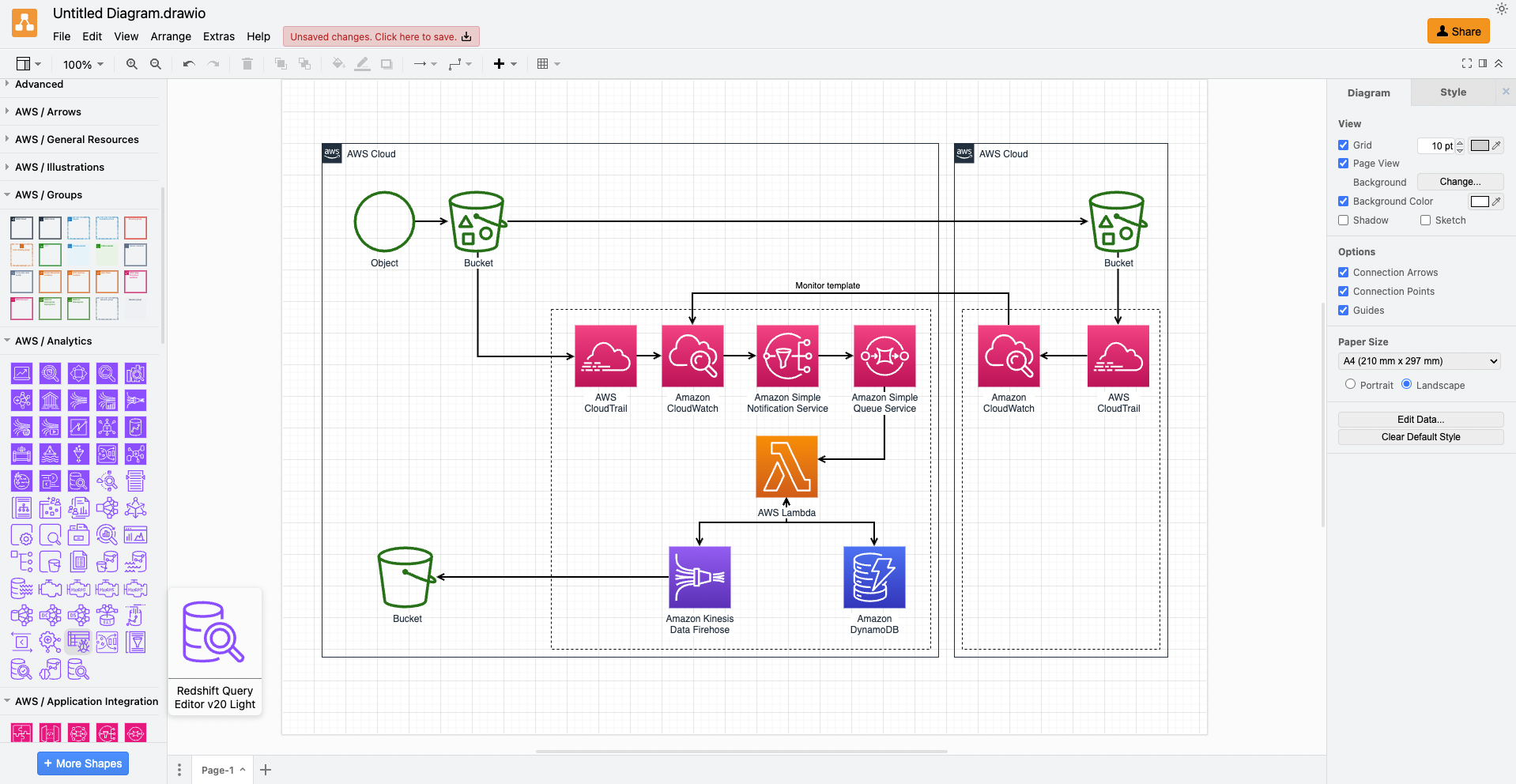Click the Untitled Diagram.drawio title

coord(129,13)
